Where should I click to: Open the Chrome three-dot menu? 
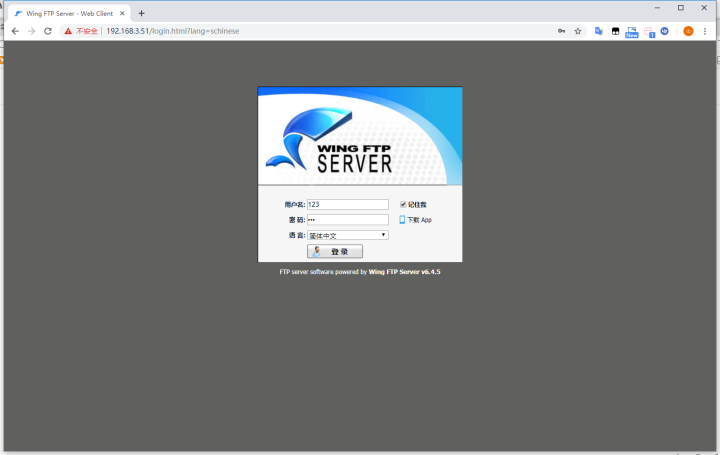[705, 31]
